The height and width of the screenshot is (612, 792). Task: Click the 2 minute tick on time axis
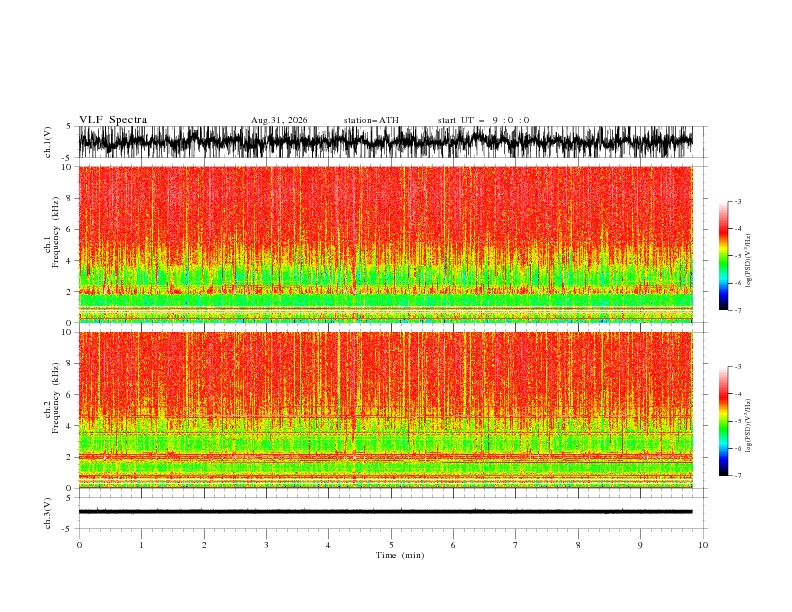[x=204, y=545]
